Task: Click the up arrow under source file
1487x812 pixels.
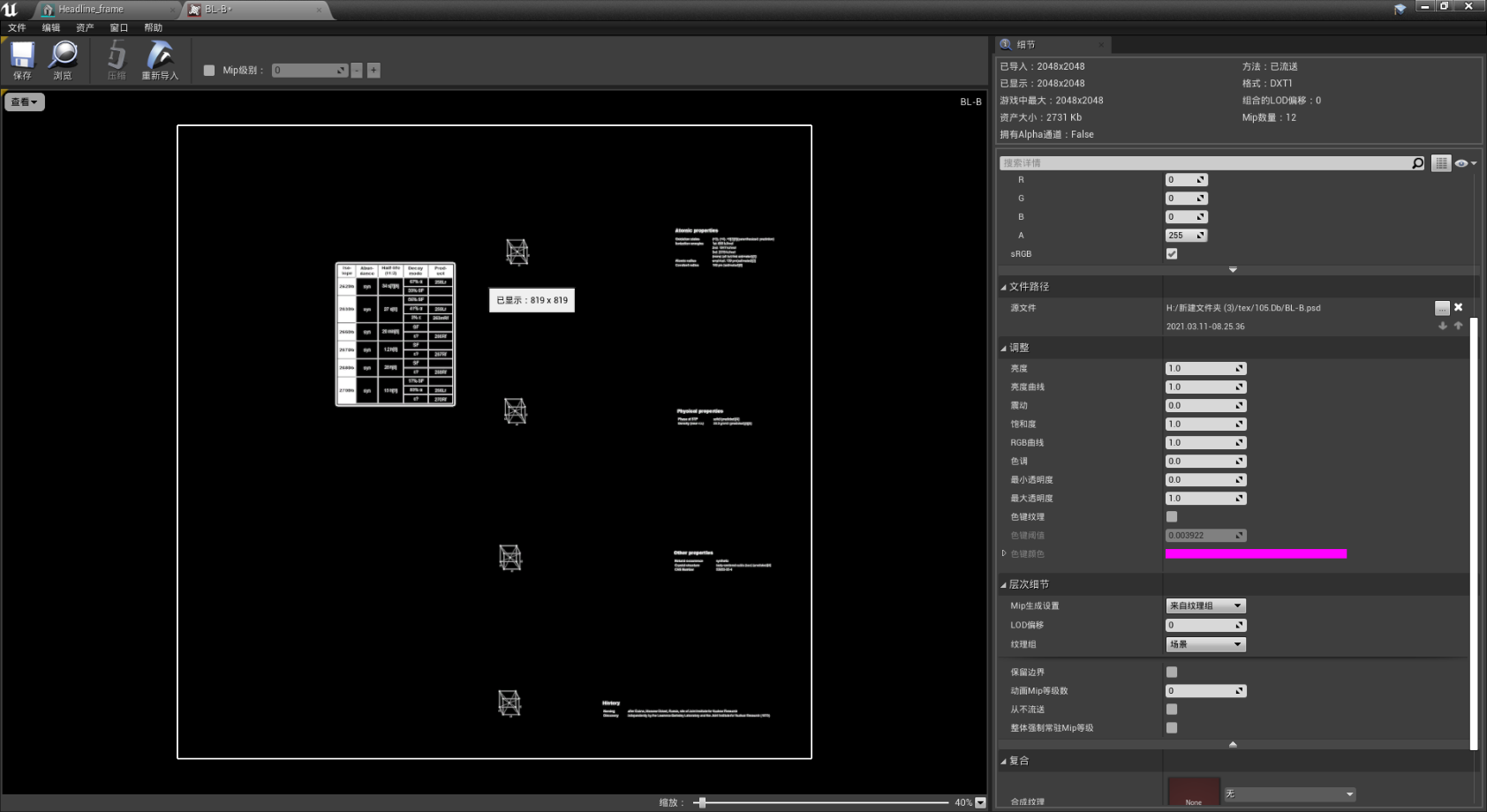Action: [x=1458, y=326]
